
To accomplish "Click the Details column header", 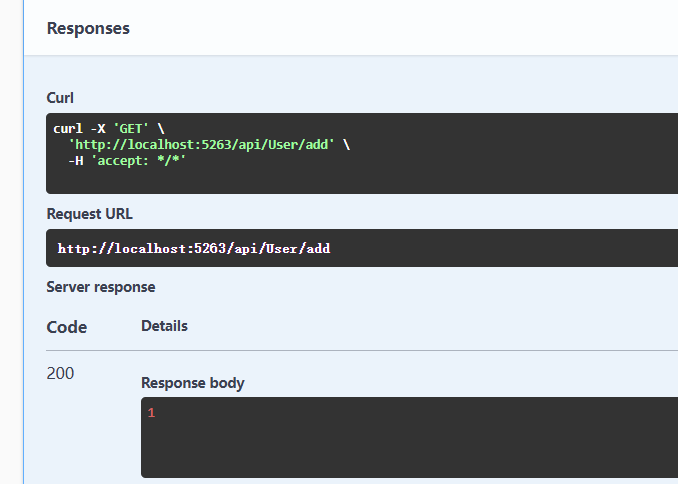I will [164, 326].
